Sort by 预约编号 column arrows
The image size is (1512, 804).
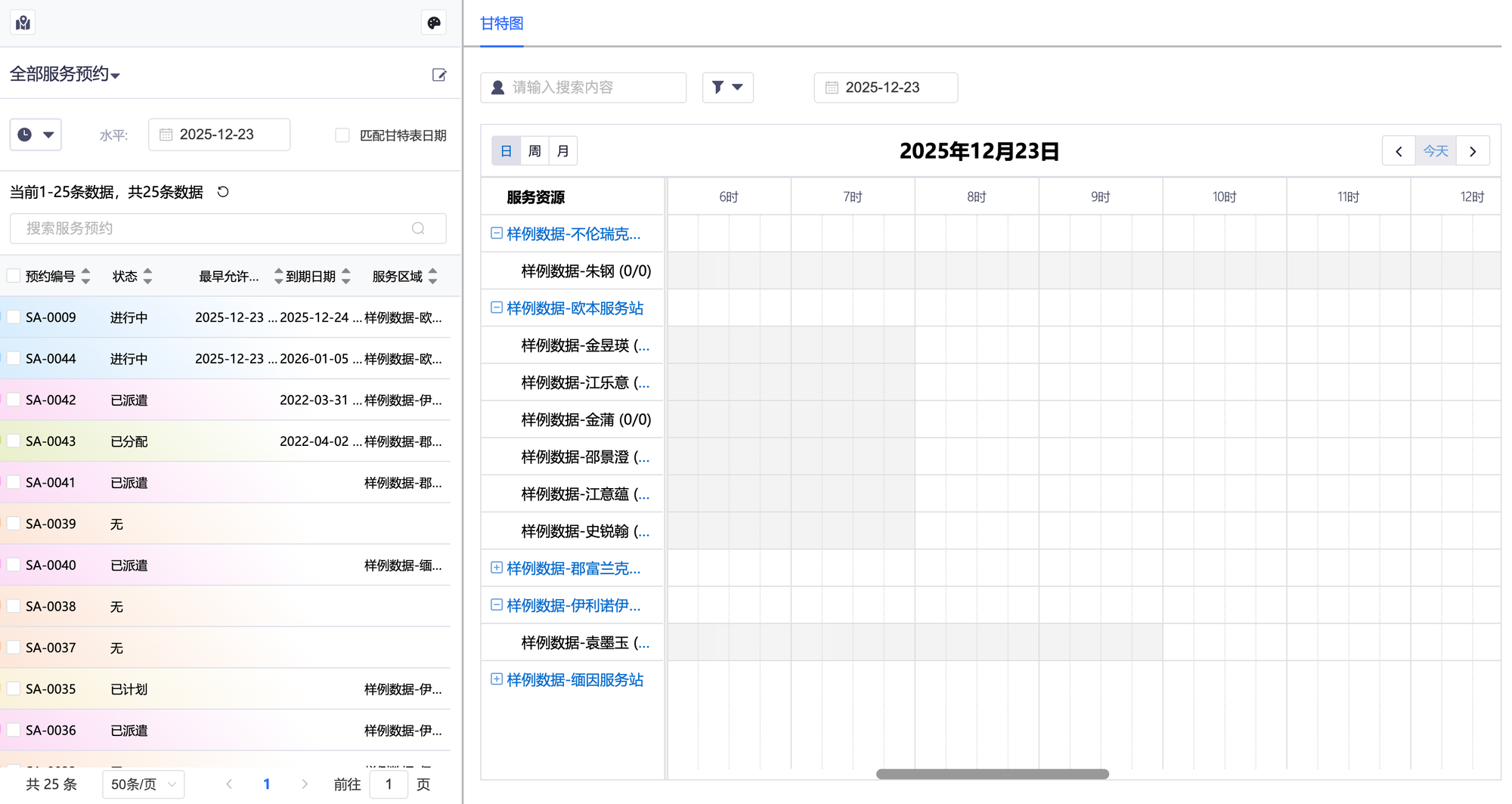[x=85, y=277]
